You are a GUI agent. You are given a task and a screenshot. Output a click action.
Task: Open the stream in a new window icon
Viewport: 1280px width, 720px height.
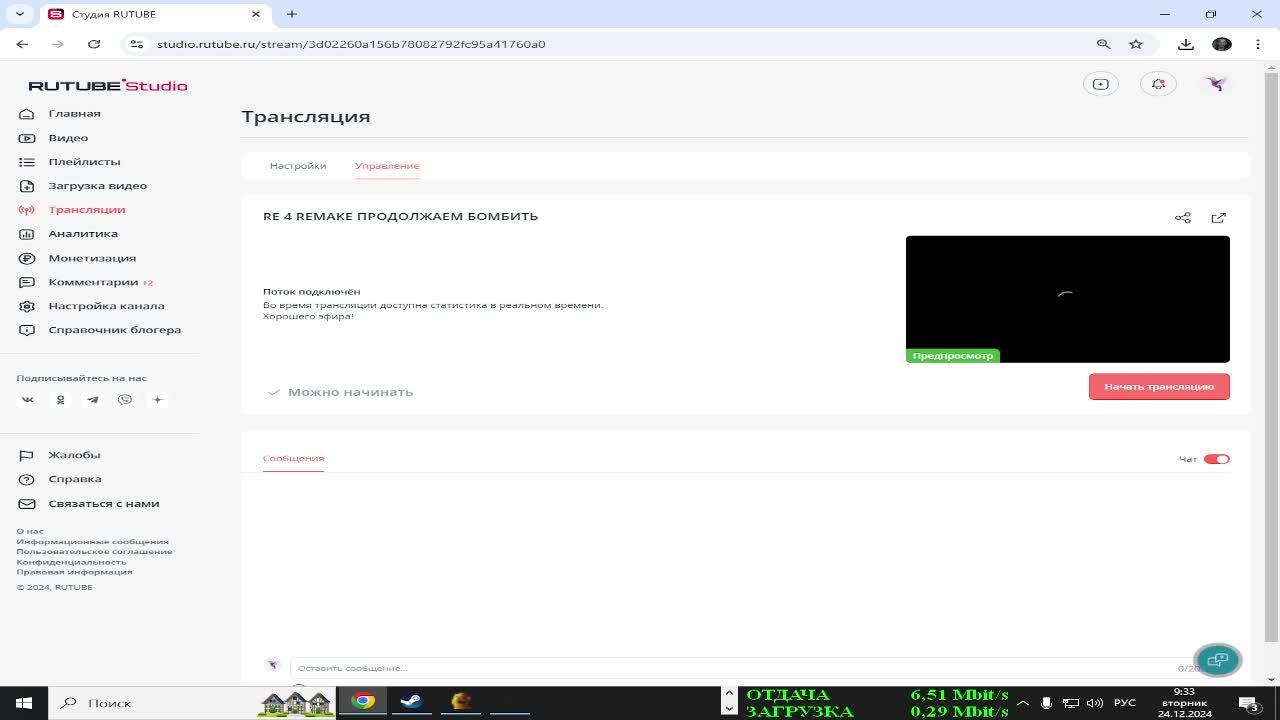pyautogui.click(x=1218, y=218)
